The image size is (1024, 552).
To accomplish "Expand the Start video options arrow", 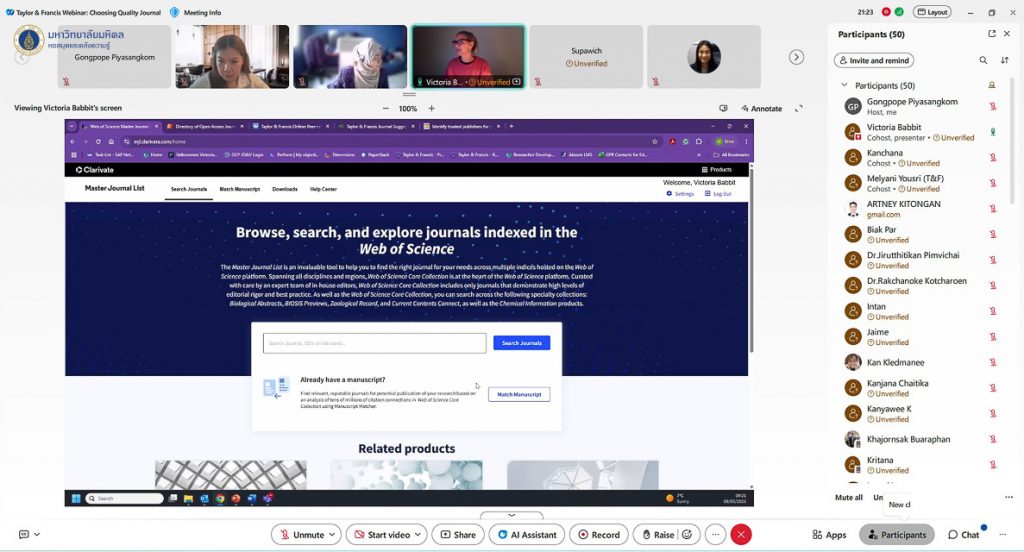I will pos(418,535).
